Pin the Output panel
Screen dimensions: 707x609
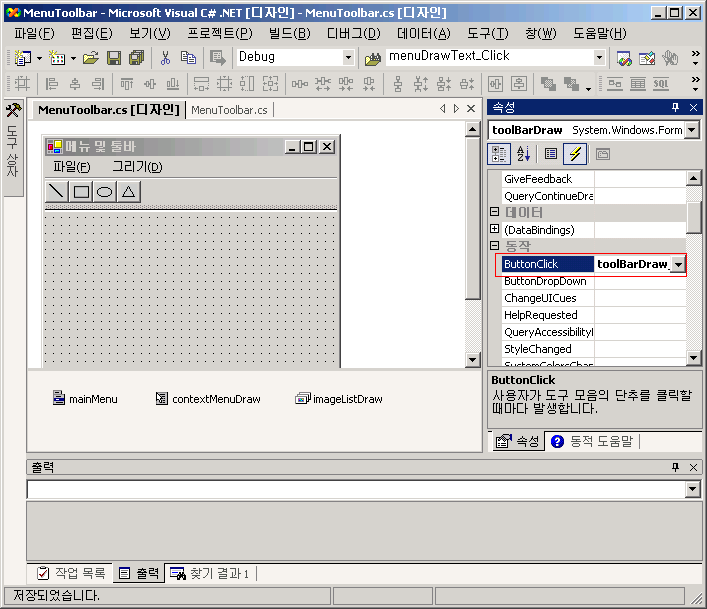click(675, 467)
